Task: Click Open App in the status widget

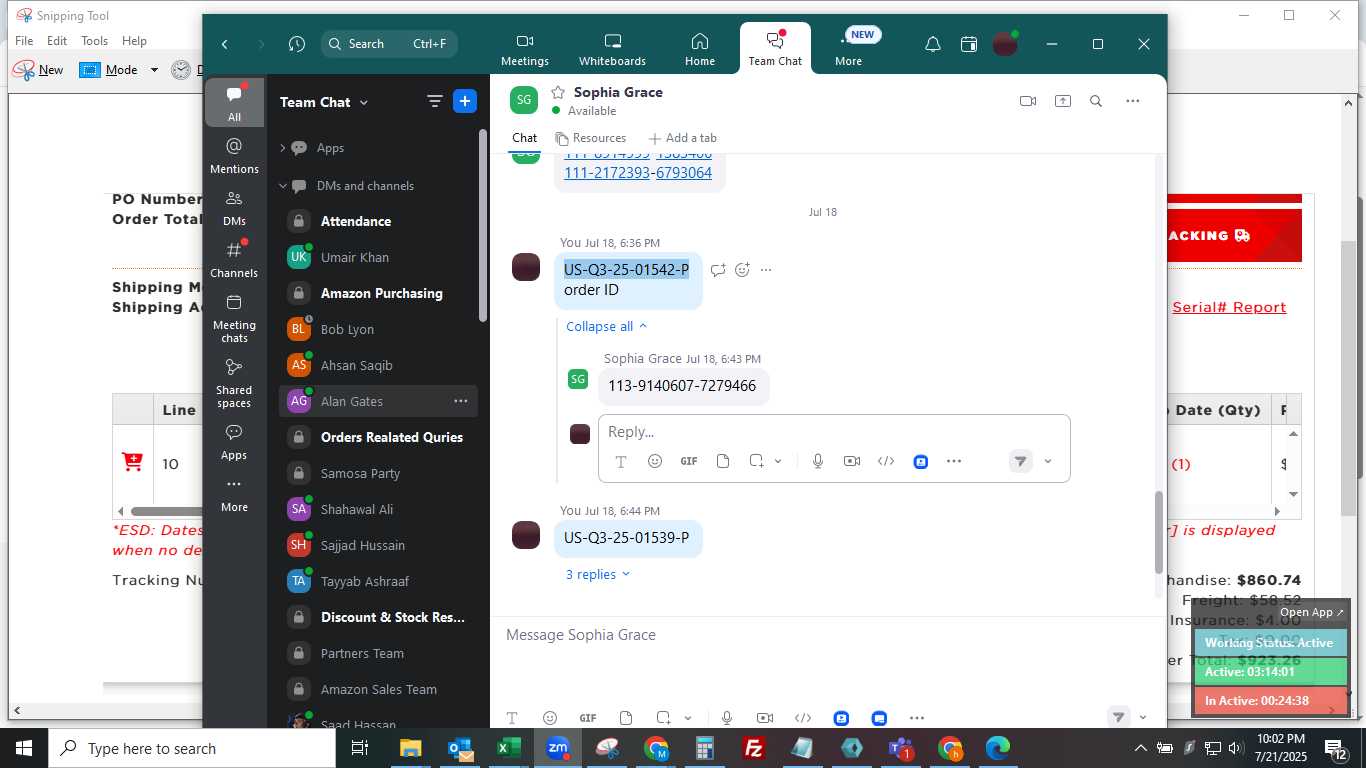Action: (1312, 612)
